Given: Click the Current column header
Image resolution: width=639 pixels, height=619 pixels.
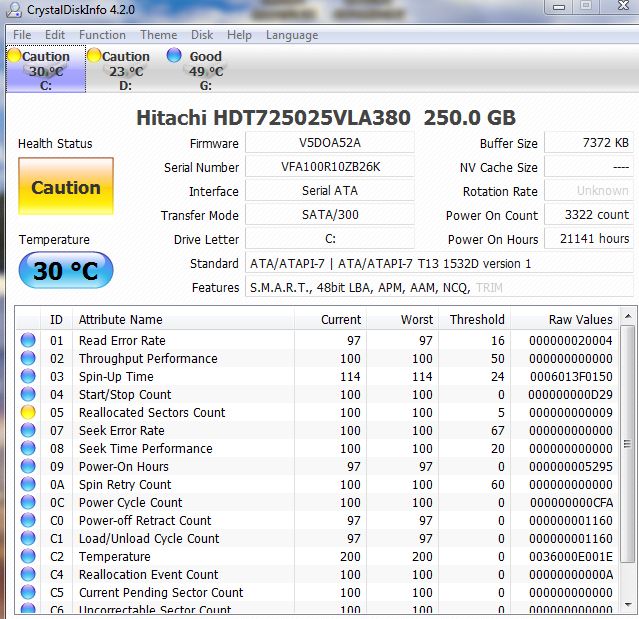Looking at the screenshot, I should pos(331,319).
